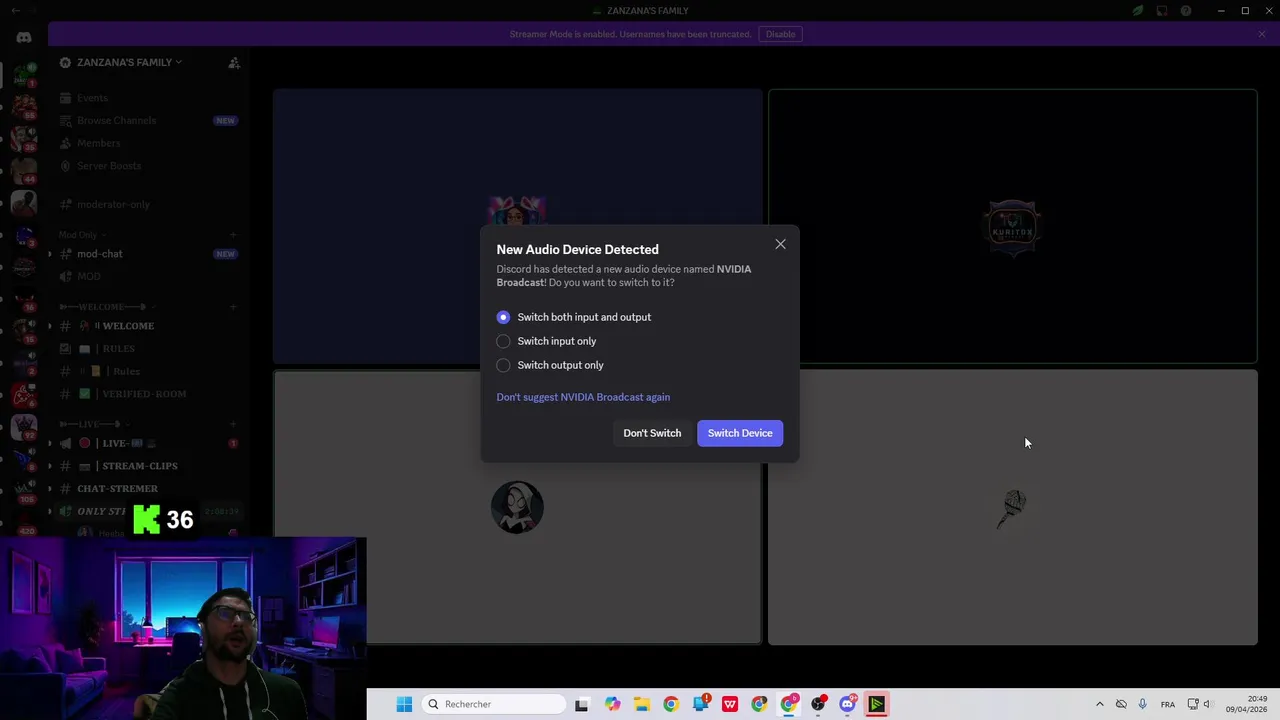Show hidden system tray icons
Screen dimensions: 1280x720
click(1100, 704)
